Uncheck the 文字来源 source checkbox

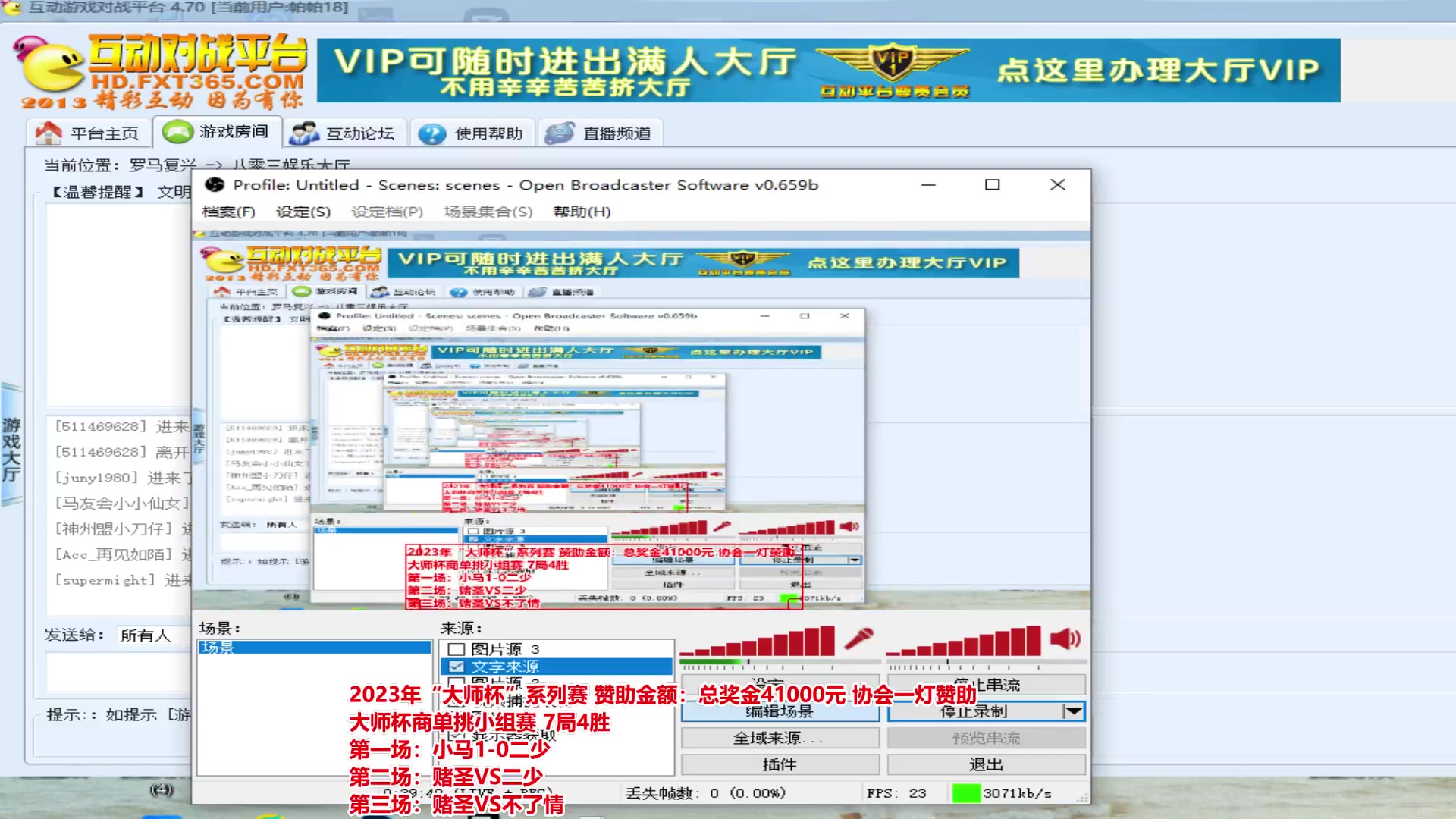(456, 667)
